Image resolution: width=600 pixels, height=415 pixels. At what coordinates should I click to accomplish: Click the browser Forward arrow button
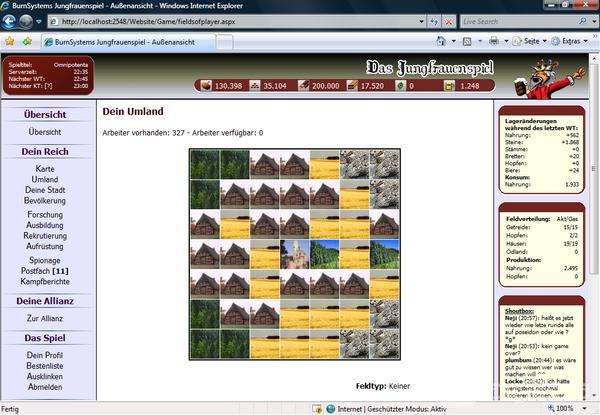pos(26,22)
